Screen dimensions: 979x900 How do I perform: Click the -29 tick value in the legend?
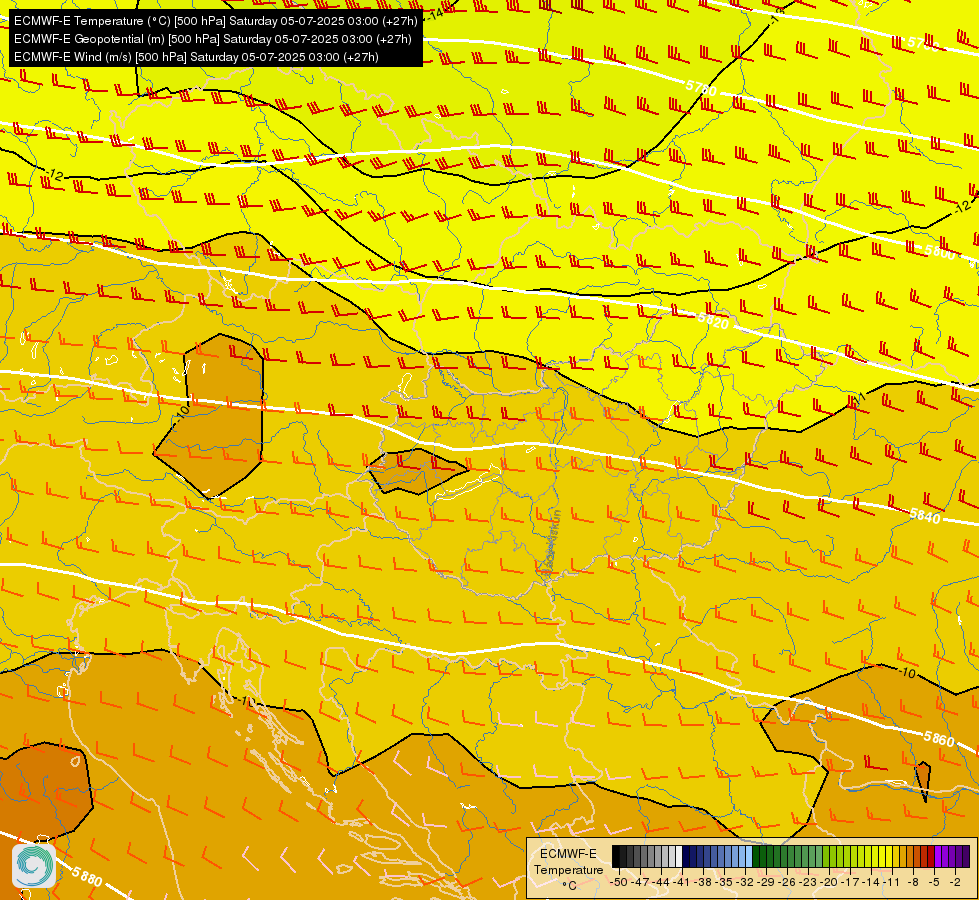765,882
